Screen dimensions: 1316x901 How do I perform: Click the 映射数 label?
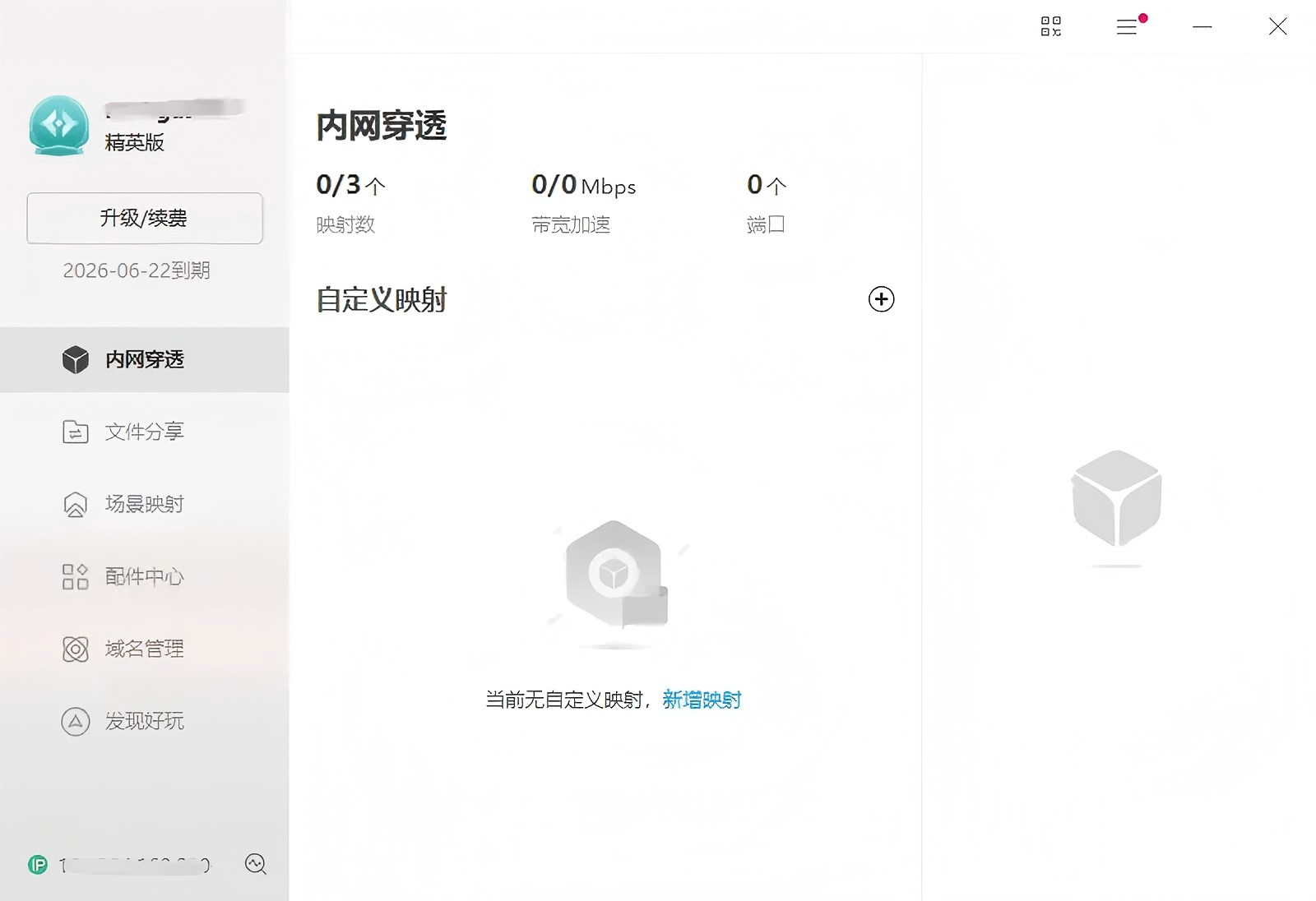pyautogui.click(x=345, y=224)
